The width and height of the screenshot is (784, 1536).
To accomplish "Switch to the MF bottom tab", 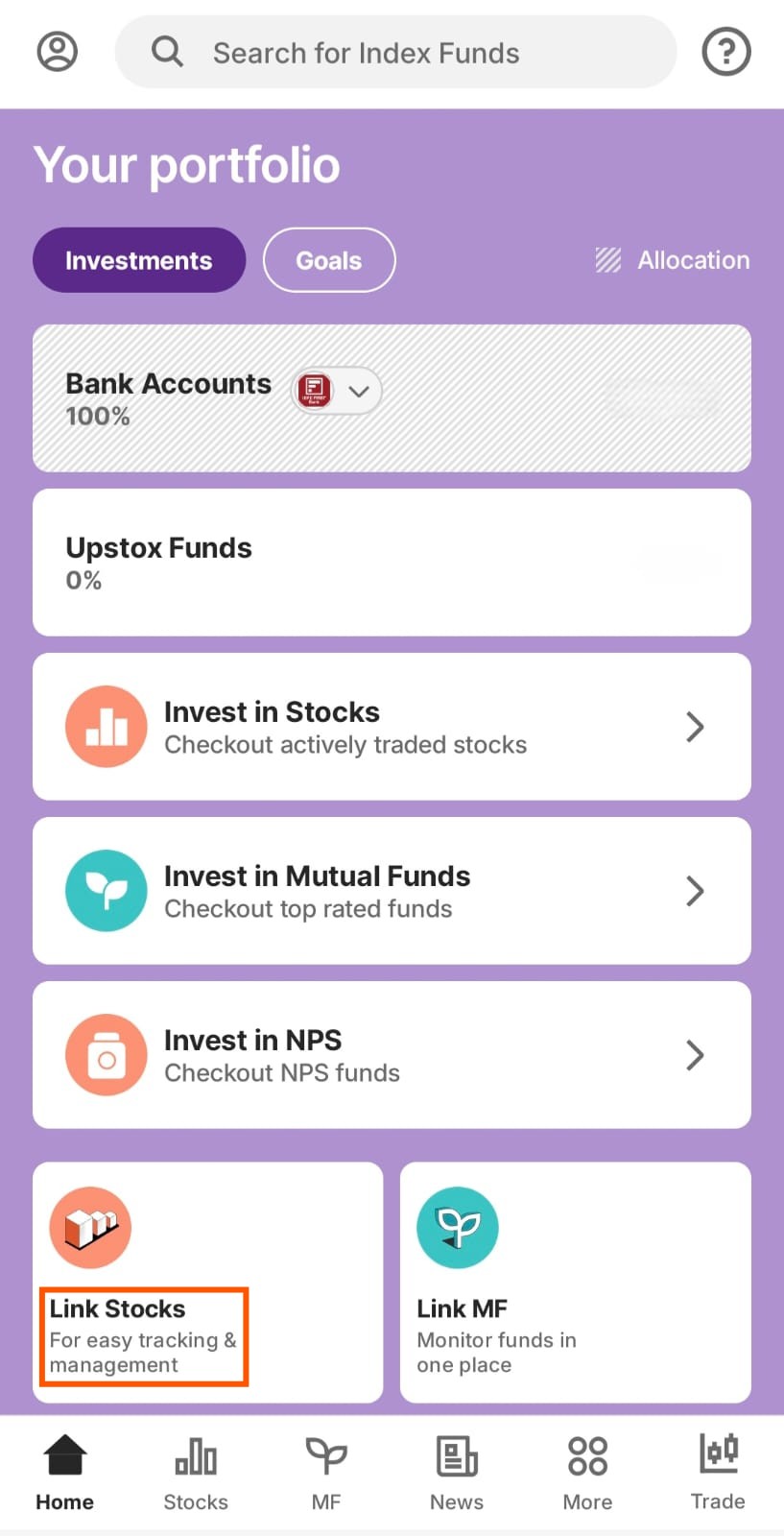I will point(326,1472).
